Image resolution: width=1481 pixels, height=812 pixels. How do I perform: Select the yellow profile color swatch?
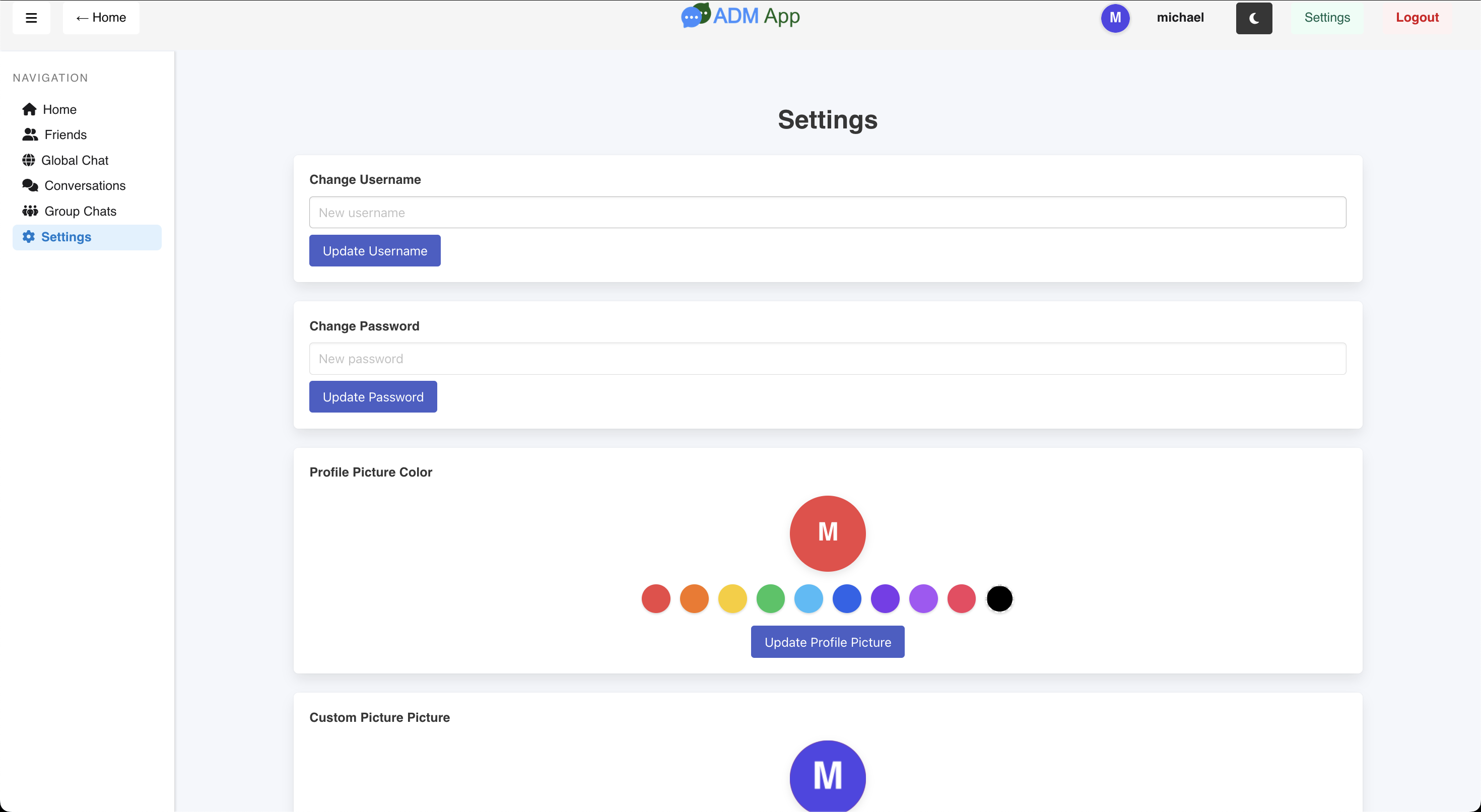[x=732, y=598]
